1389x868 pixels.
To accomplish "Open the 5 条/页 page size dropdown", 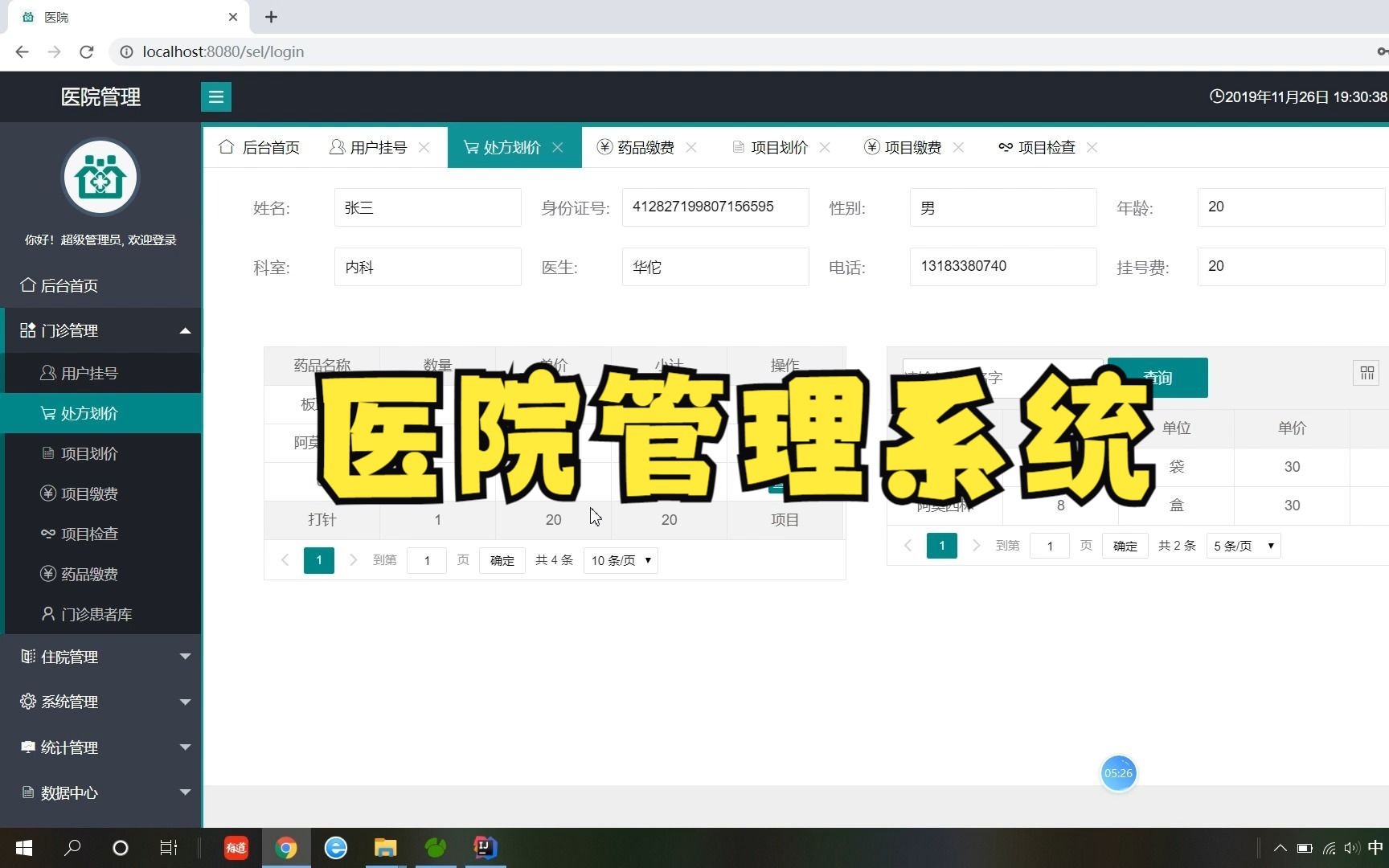I will (x=1244, y=546).
